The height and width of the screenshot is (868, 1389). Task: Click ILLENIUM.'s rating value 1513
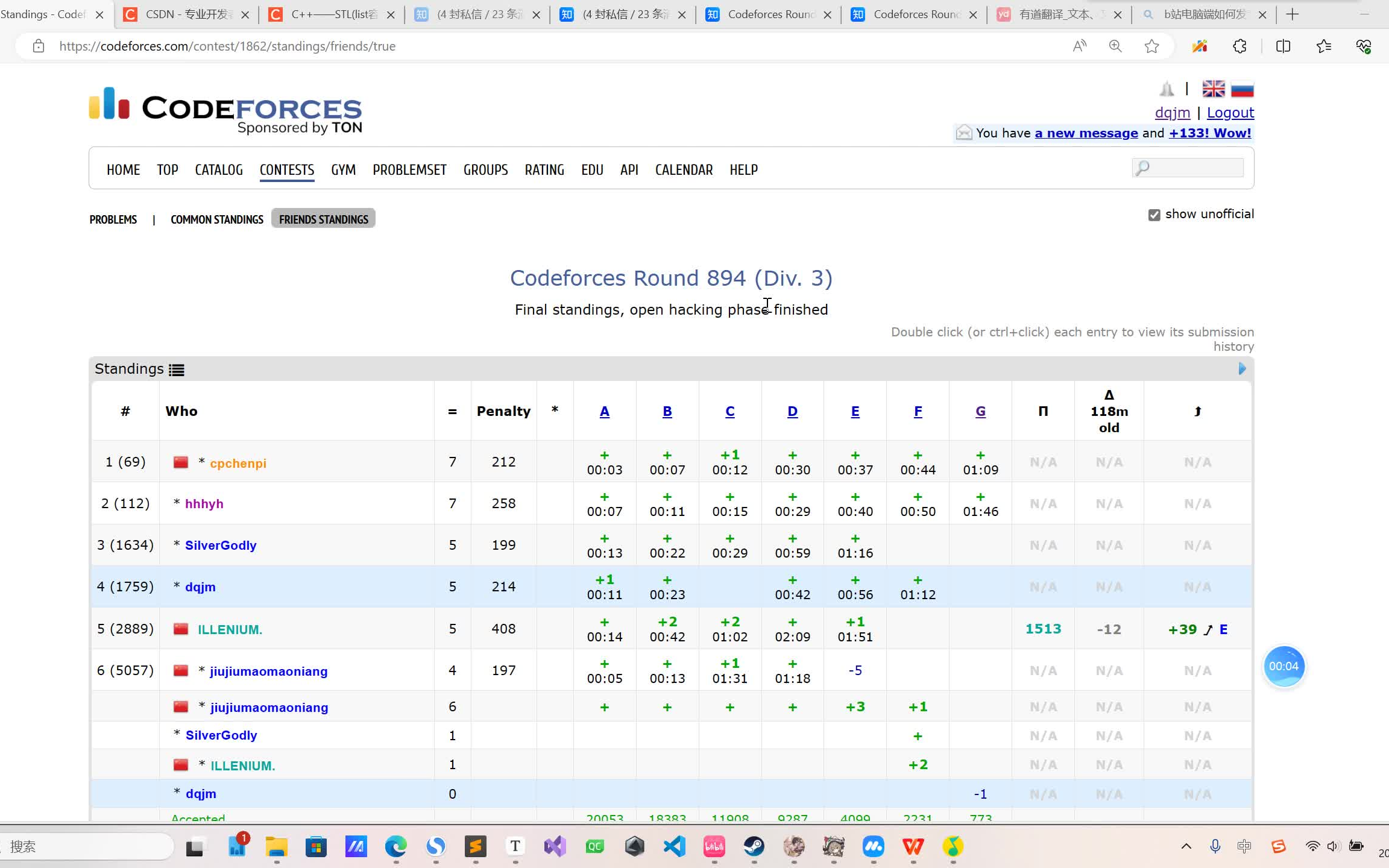click(1043, 629)
